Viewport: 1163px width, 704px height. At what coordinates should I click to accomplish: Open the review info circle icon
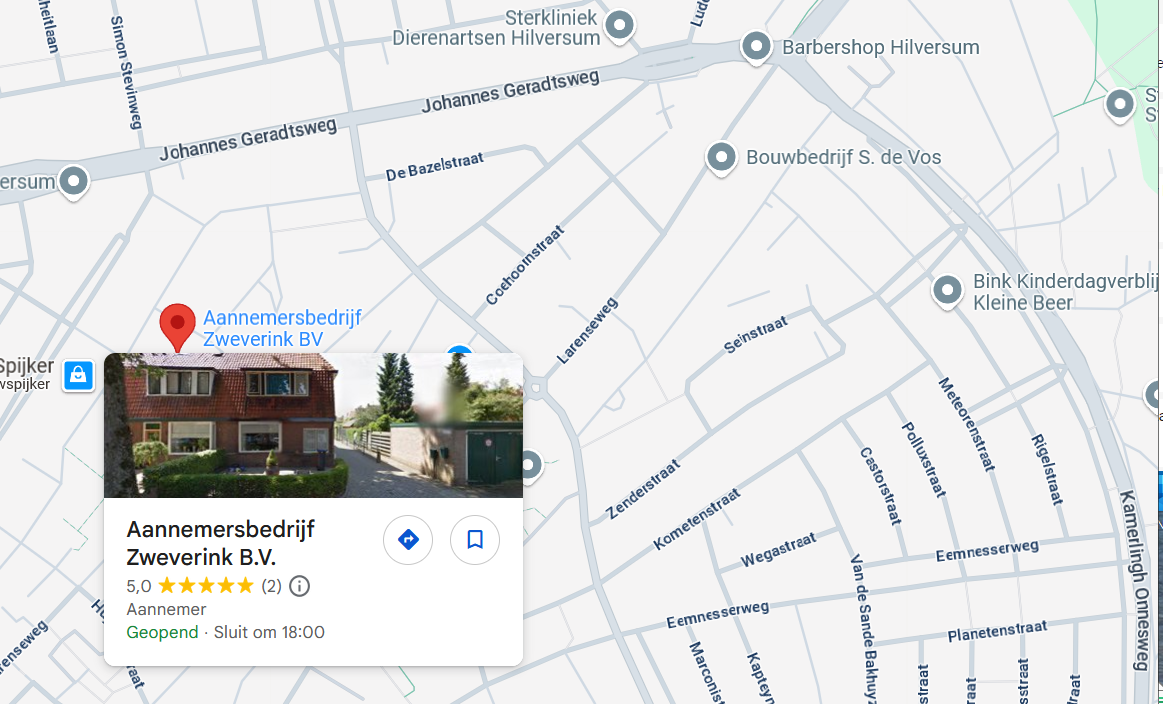pos(299,586)
